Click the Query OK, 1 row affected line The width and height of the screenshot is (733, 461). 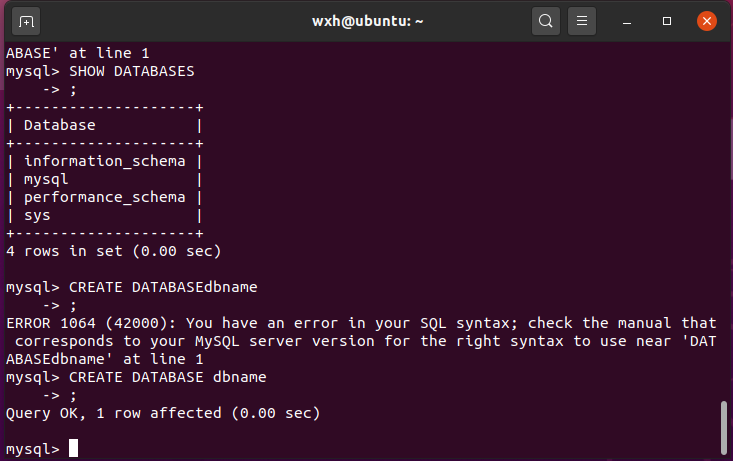[163, 412]
